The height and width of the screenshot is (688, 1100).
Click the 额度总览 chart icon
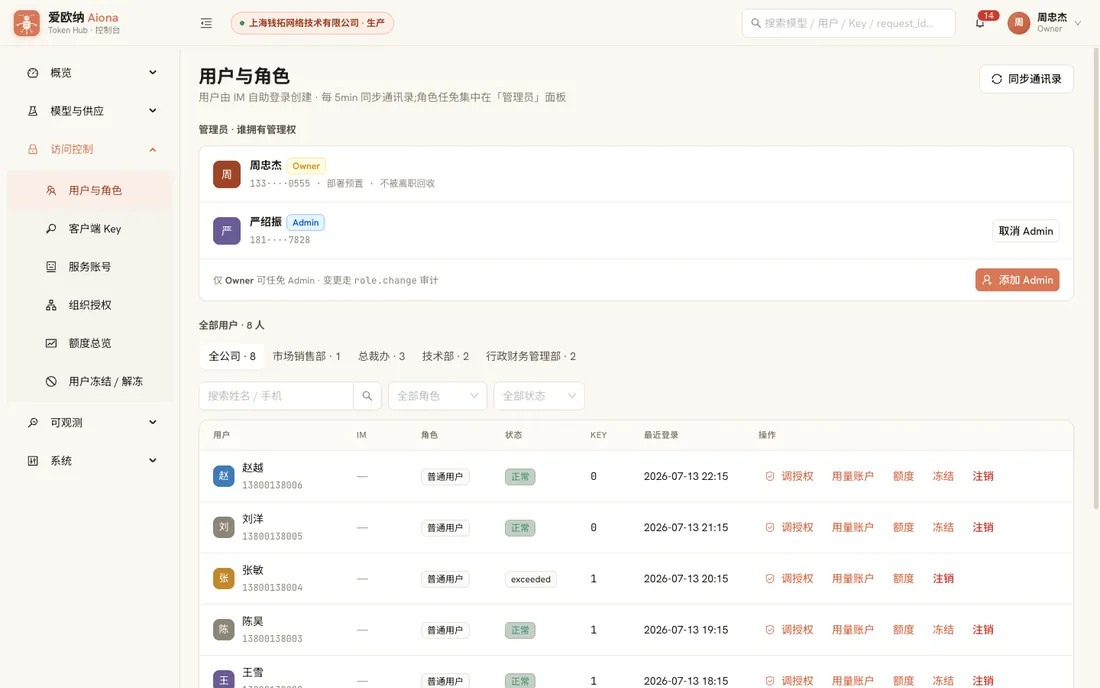pyautogui.click(x=51, y=343)
